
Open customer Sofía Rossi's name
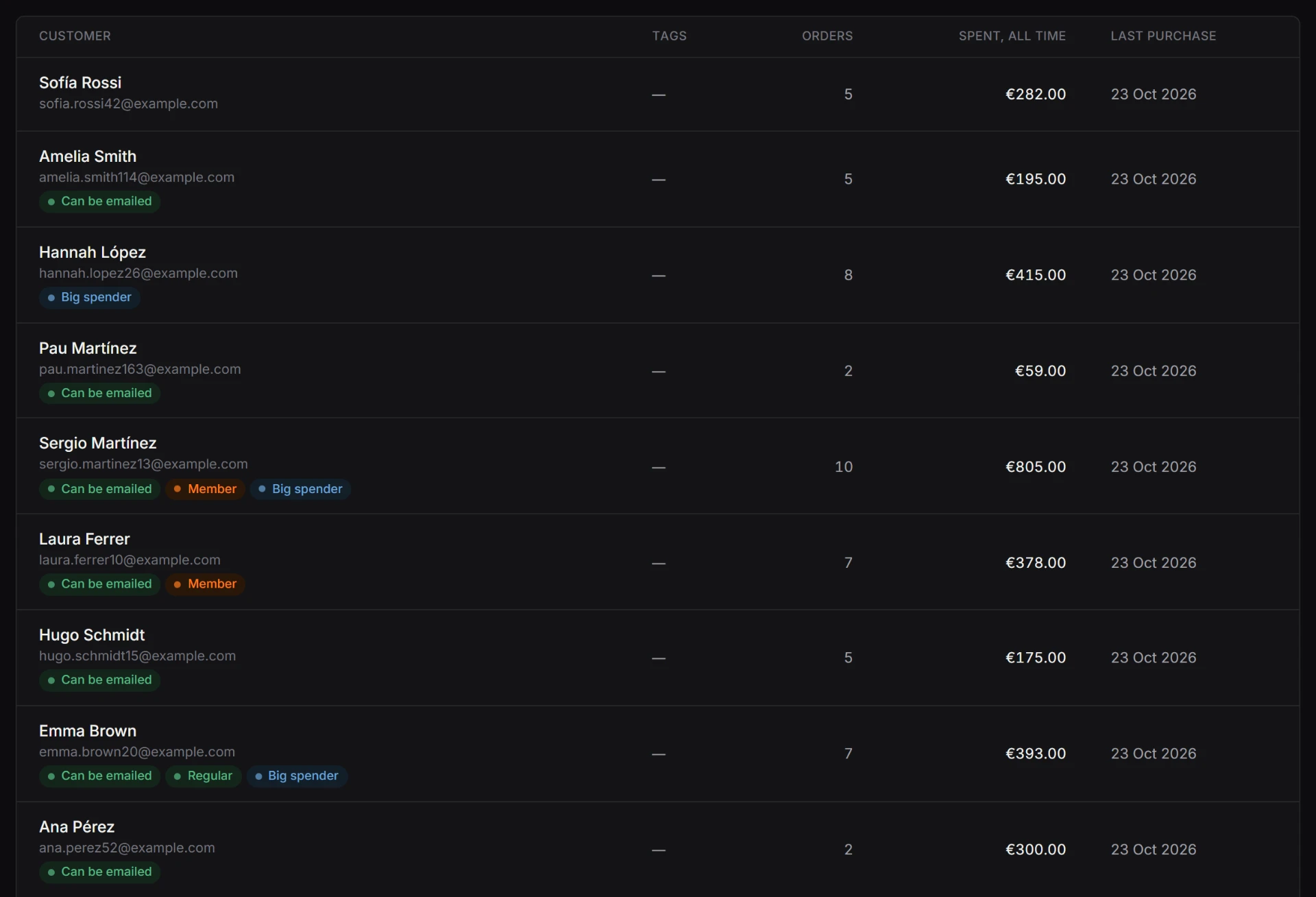[80, 82]
